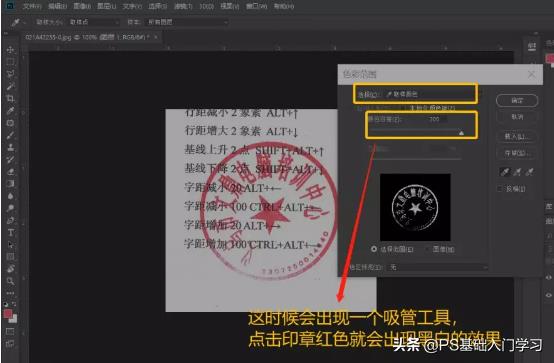Screen dimensions: 554x363
Task: Enable the Invert (反相) checkbox
Action: 500,189
